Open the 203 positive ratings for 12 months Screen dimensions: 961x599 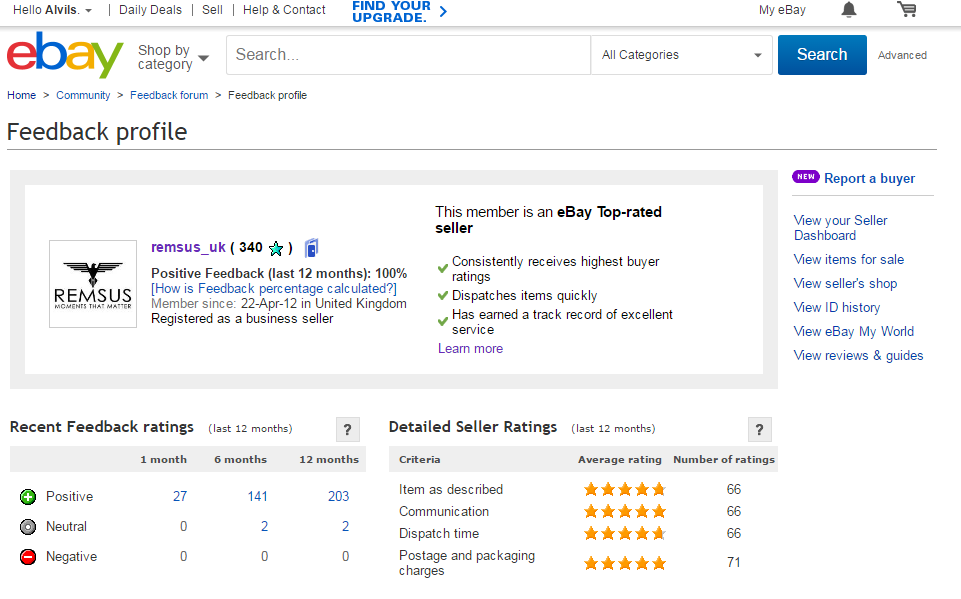click(338, 496)
